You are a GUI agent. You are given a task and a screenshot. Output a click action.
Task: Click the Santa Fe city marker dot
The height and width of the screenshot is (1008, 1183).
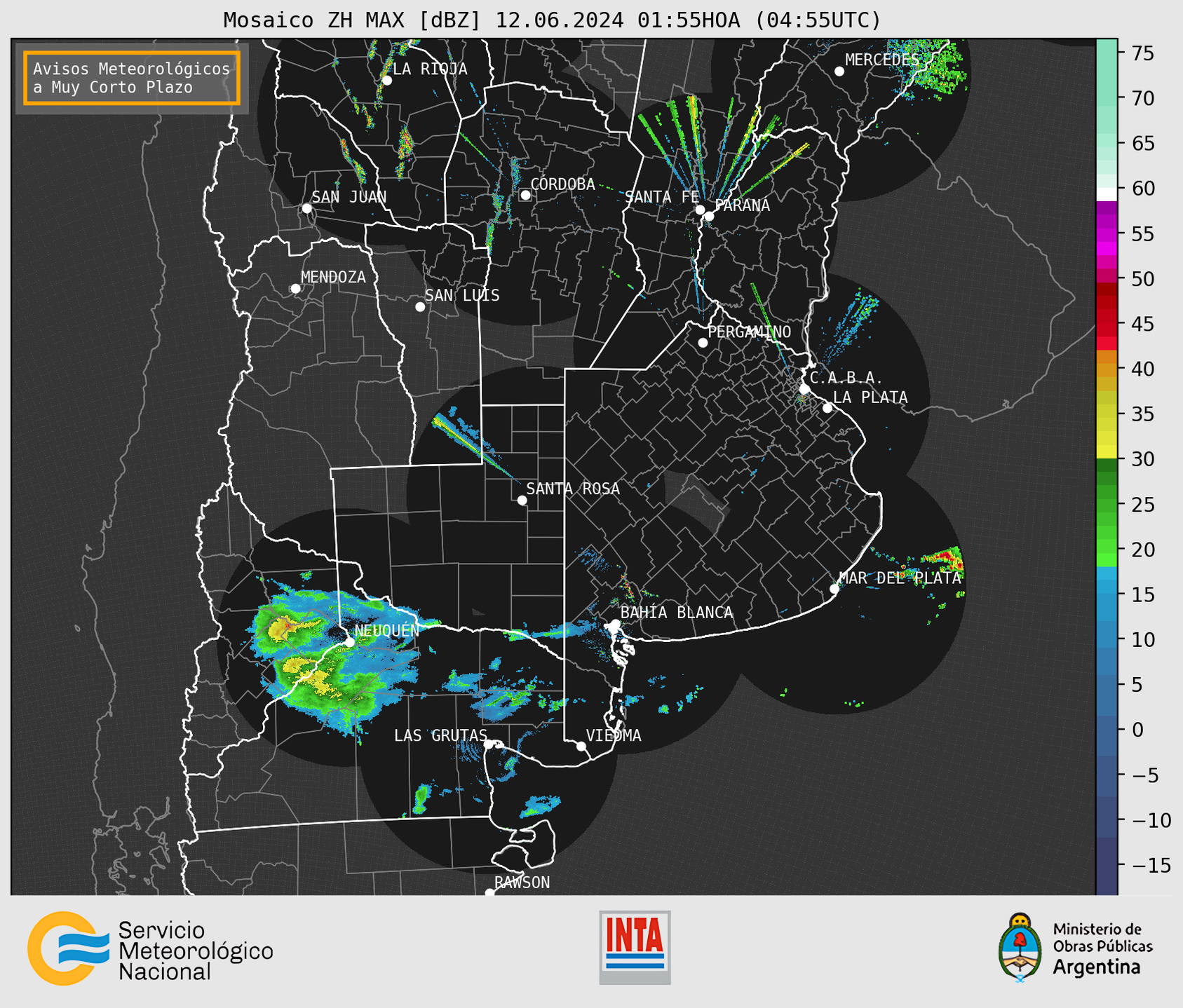700,210
